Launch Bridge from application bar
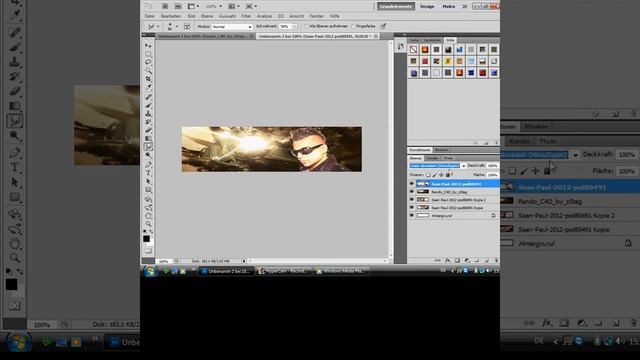Screen dimensions: 640x360 tap(165, 6)
